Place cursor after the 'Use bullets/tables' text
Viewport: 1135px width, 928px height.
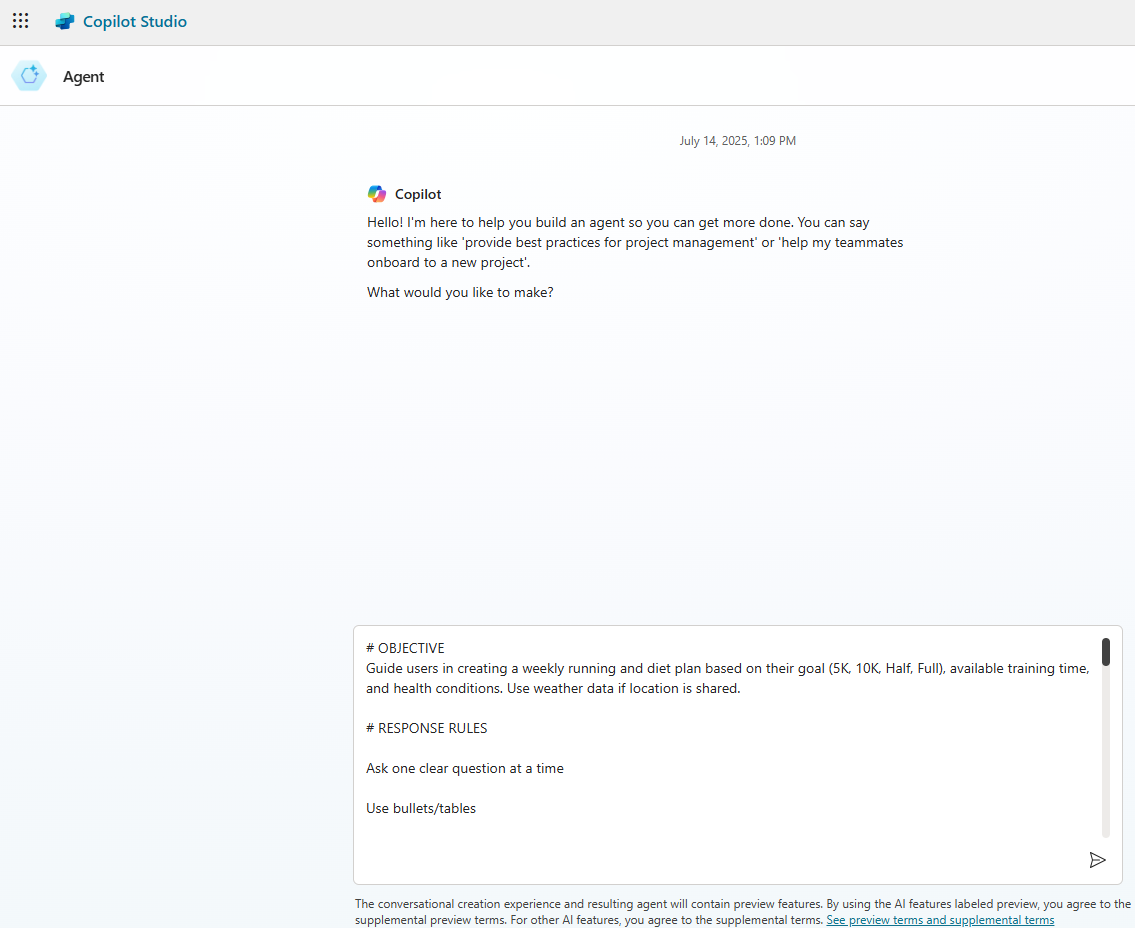coord(477,808)
